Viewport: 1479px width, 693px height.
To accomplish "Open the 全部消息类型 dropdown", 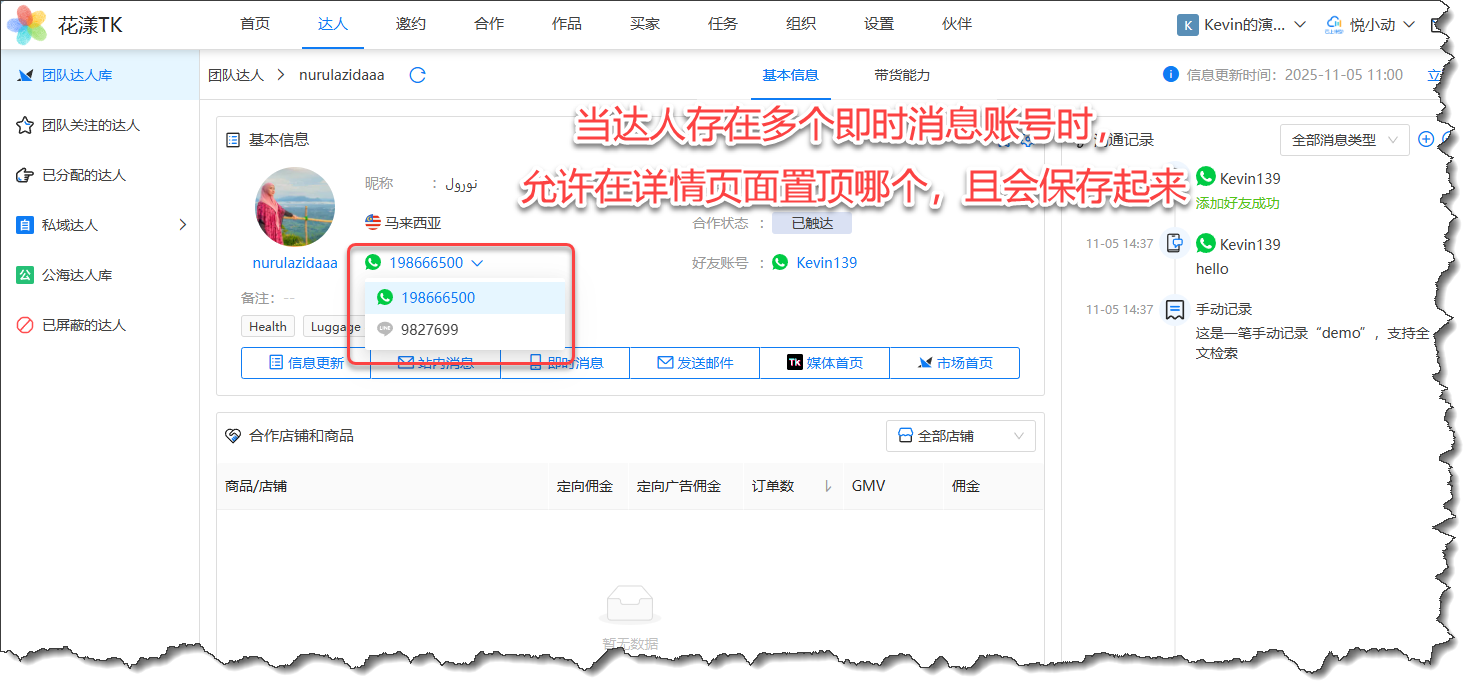I will [x=1344, y=140].
